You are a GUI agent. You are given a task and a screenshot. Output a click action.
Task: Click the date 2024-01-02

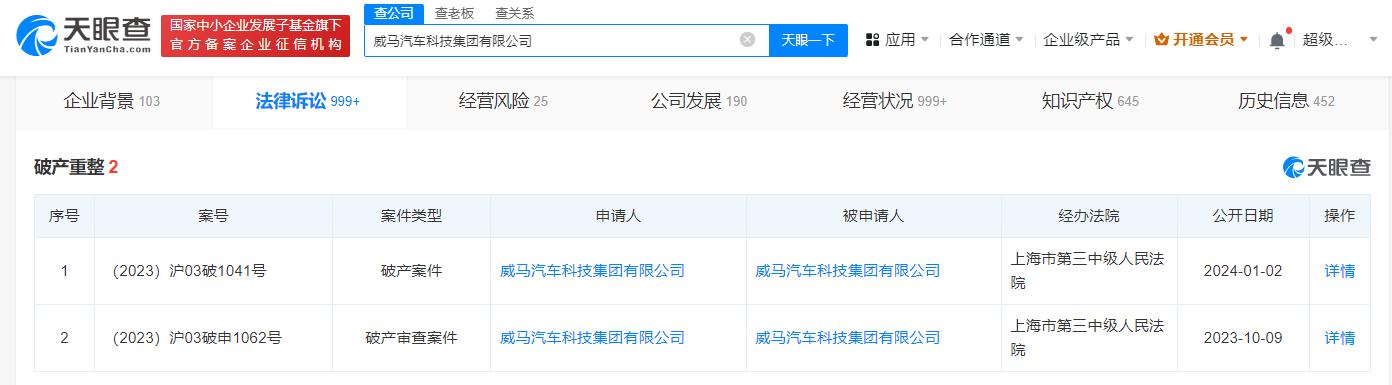1244,271
